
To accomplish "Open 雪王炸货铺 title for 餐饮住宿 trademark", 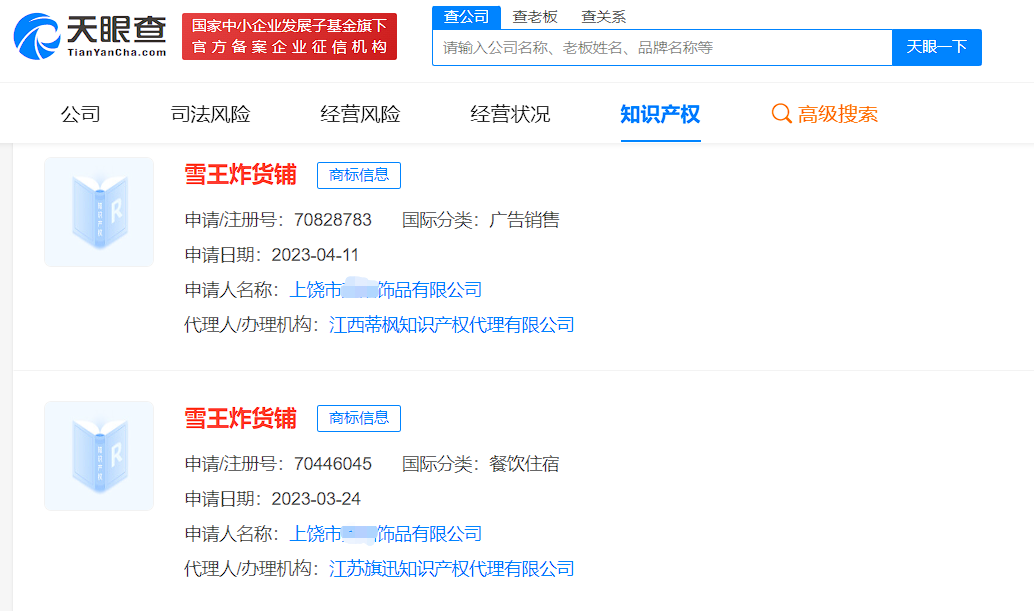I will [x=241, y=419].
